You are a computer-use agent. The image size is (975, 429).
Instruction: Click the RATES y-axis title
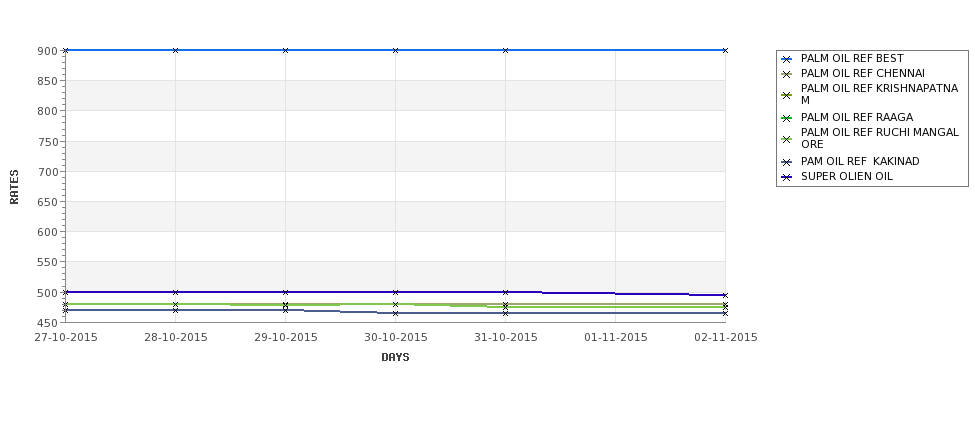(x=14, y=187)
